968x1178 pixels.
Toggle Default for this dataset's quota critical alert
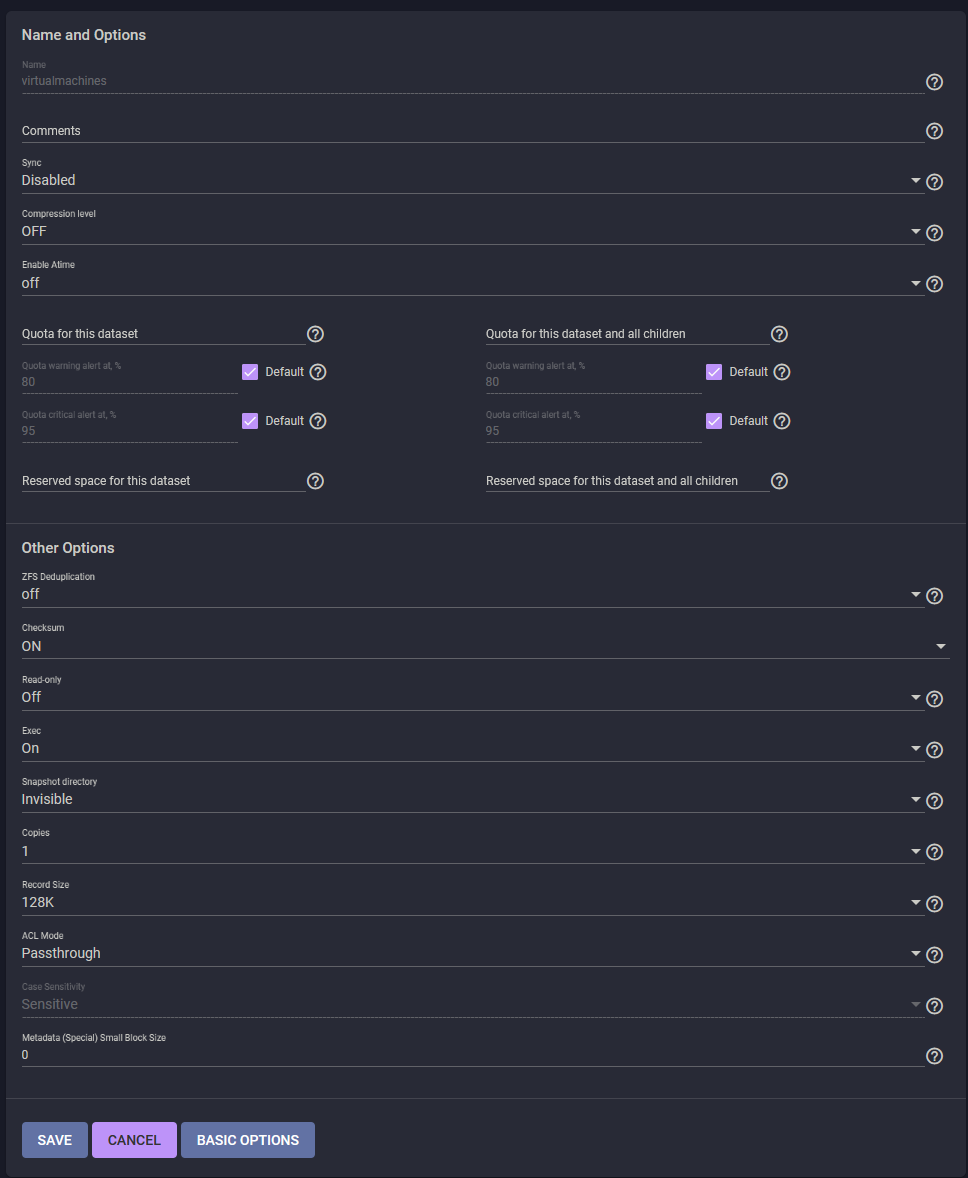250,421
